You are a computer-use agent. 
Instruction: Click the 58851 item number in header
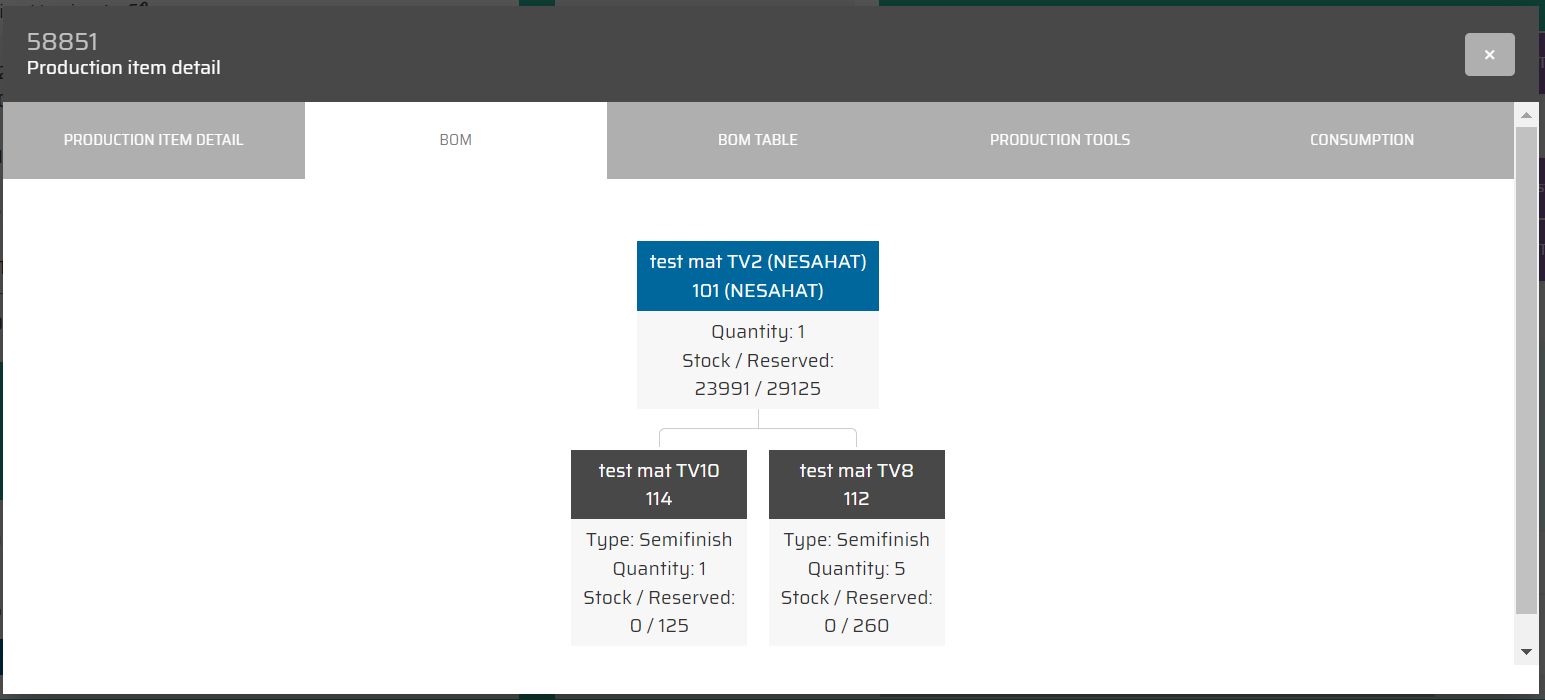coord(62,42)
